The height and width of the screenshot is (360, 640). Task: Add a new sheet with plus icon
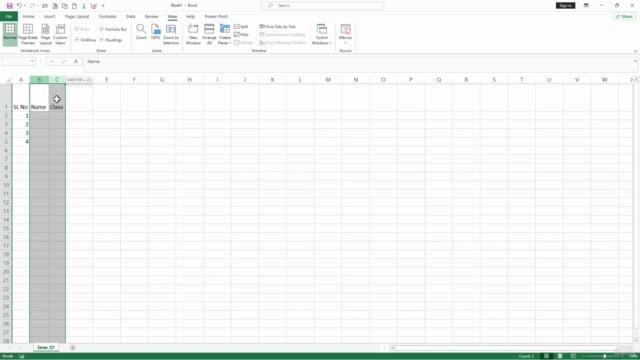tap(73, 348)
